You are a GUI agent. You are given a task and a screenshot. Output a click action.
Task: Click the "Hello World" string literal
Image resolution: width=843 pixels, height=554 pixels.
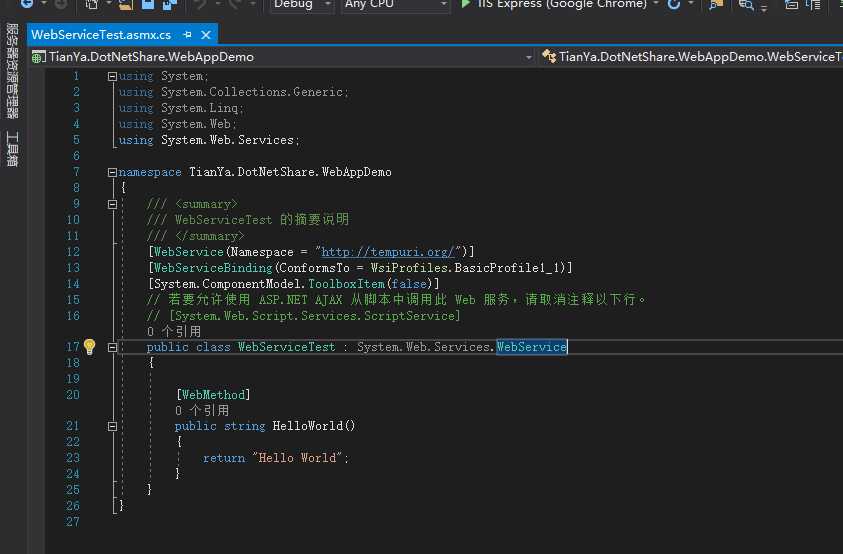297,458
